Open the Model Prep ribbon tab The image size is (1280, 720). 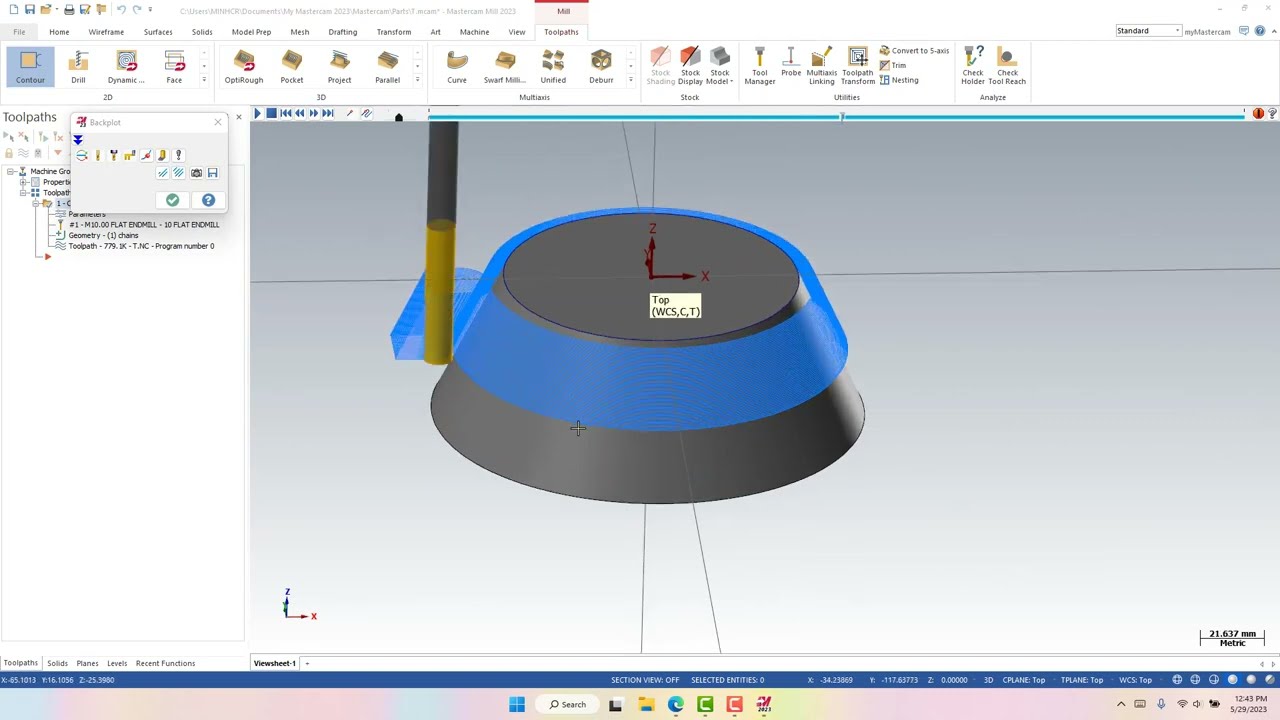coord(251,32)
